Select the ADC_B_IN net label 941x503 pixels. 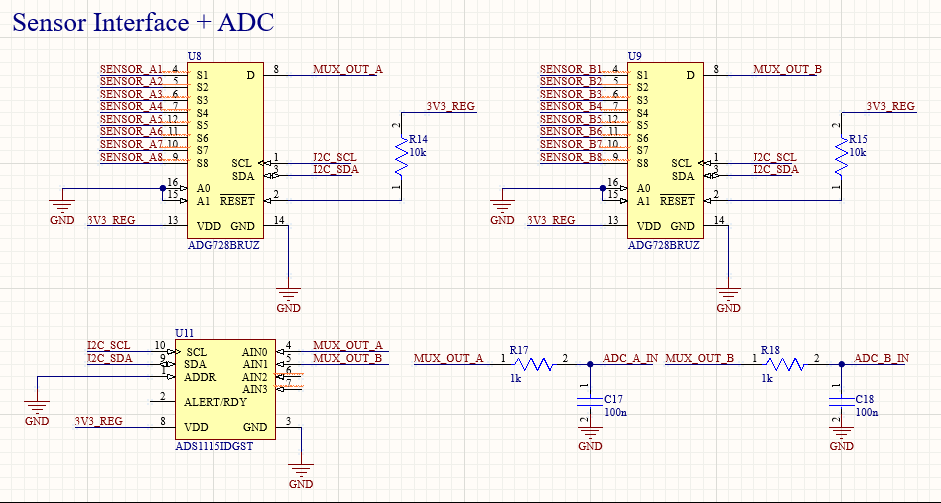click(882, 358)
